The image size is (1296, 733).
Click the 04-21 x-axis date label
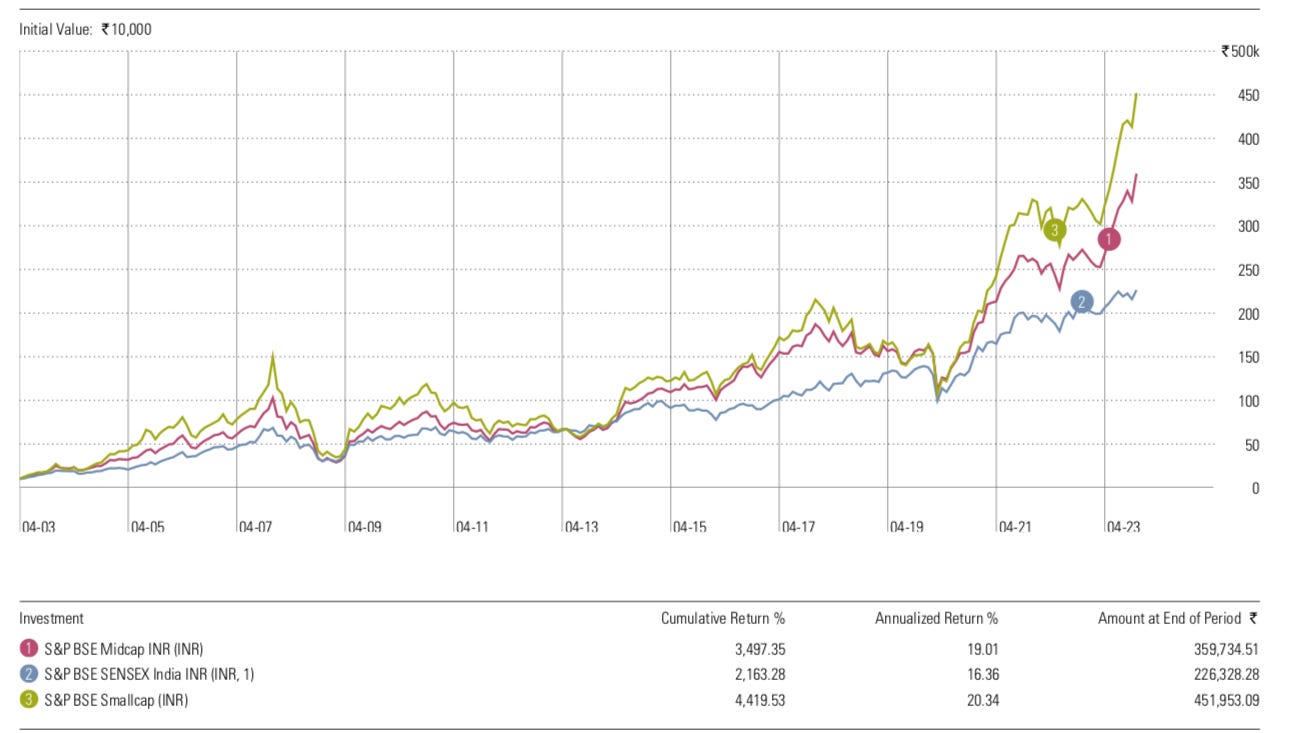[x=1015, y=526]
